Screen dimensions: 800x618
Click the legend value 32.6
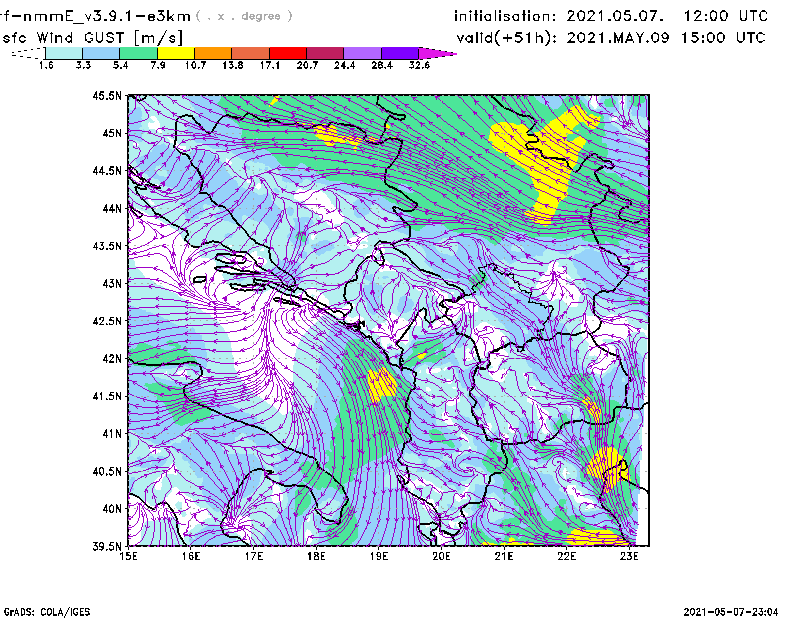click(419, 65)
